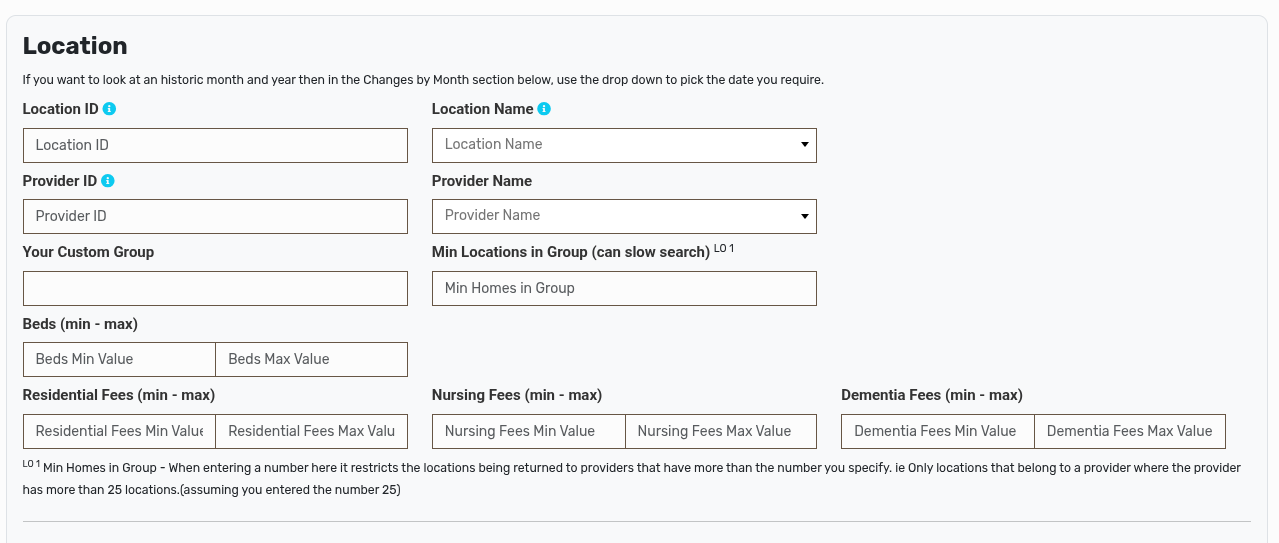Focus the Beds Min Value field
1279x543 pixels.
[x=119, y=359]
